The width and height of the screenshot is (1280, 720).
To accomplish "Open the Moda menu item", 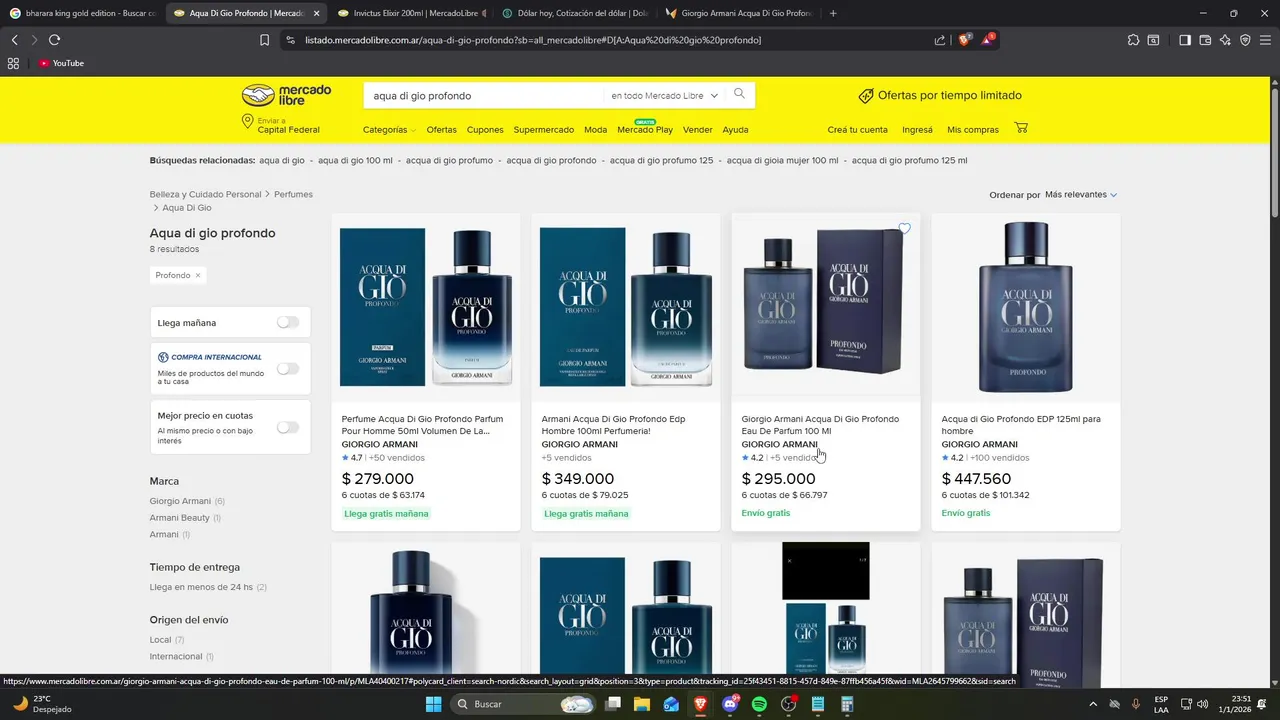I will (596, 130).
